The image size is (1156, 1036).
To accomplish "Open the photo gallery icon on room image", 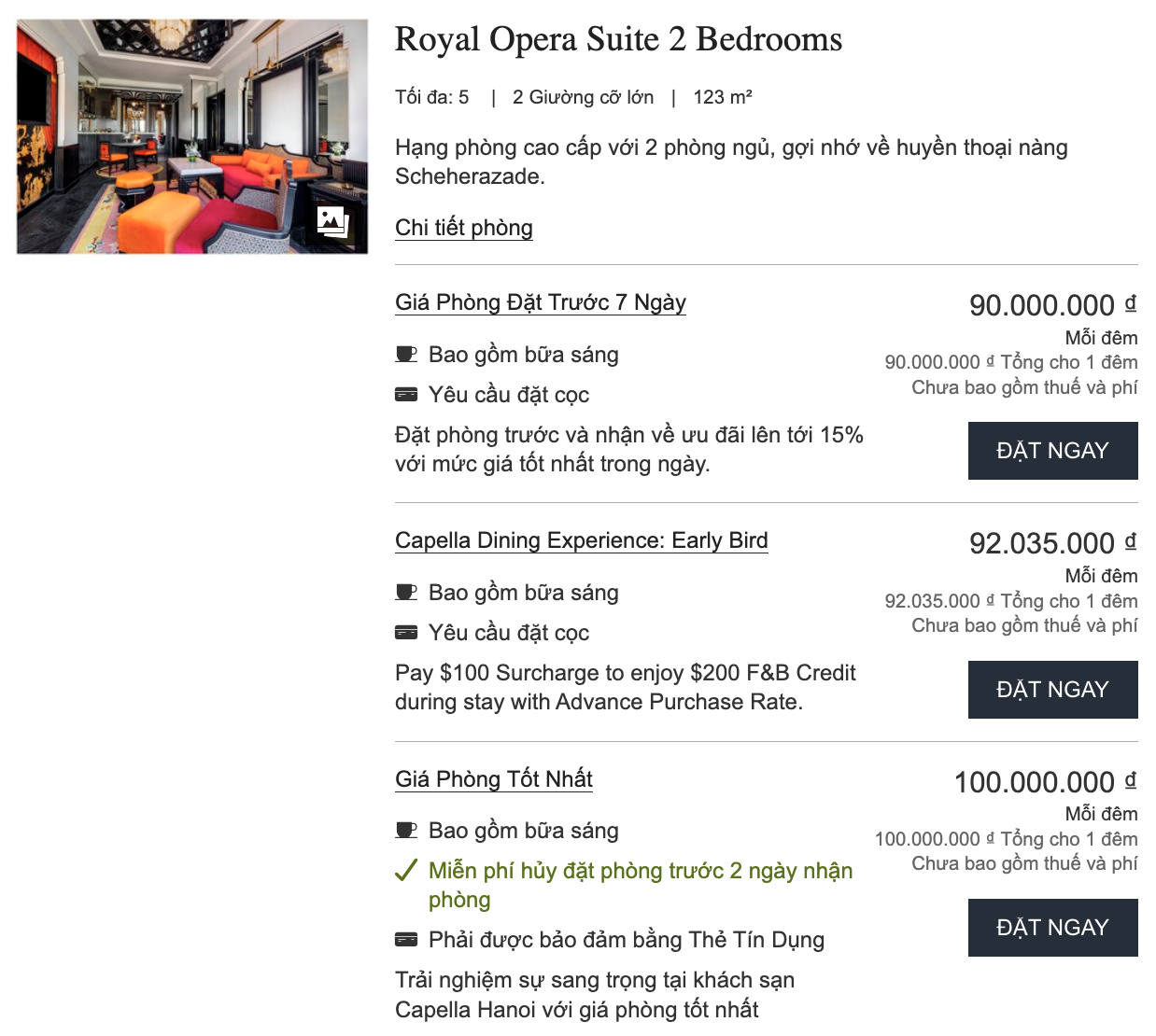I will click(332, 221).
